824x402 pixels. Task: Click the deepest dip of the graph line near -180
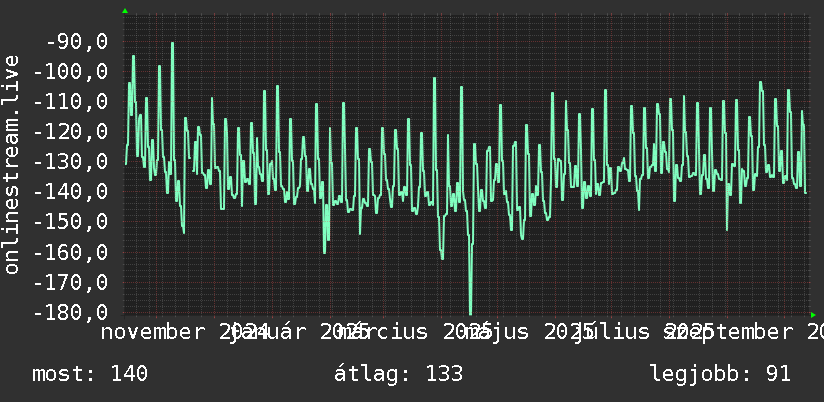pyautogui.click(x=470, y=313)
